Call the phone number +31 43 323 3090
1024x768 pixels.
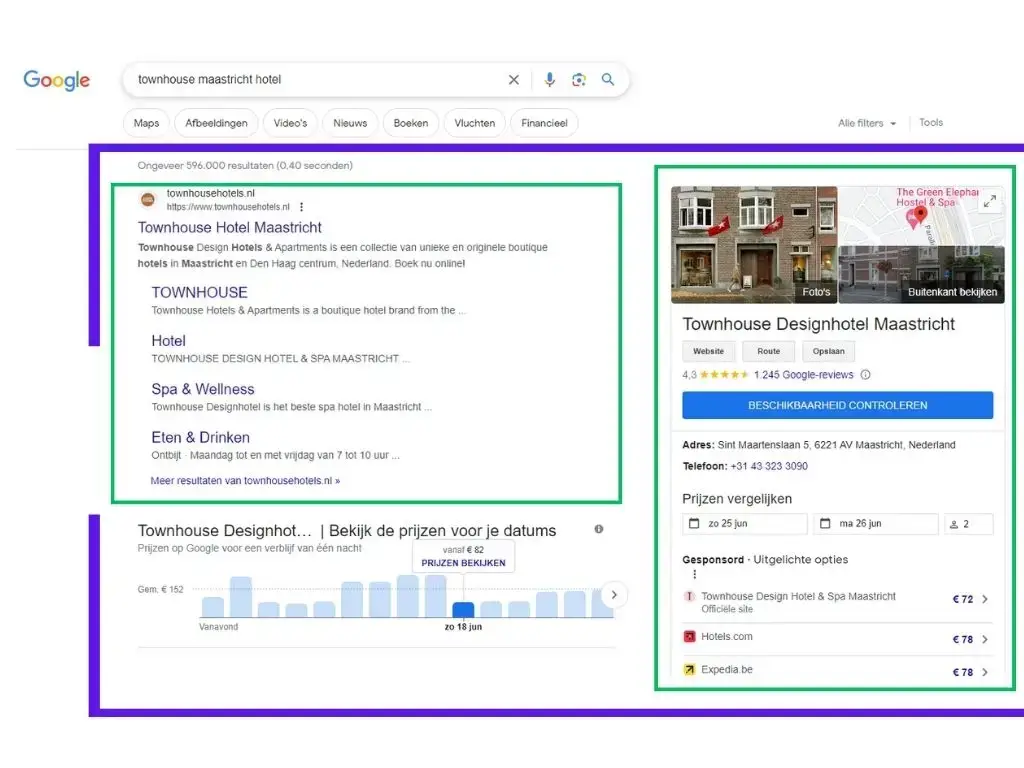pos(769,466)
